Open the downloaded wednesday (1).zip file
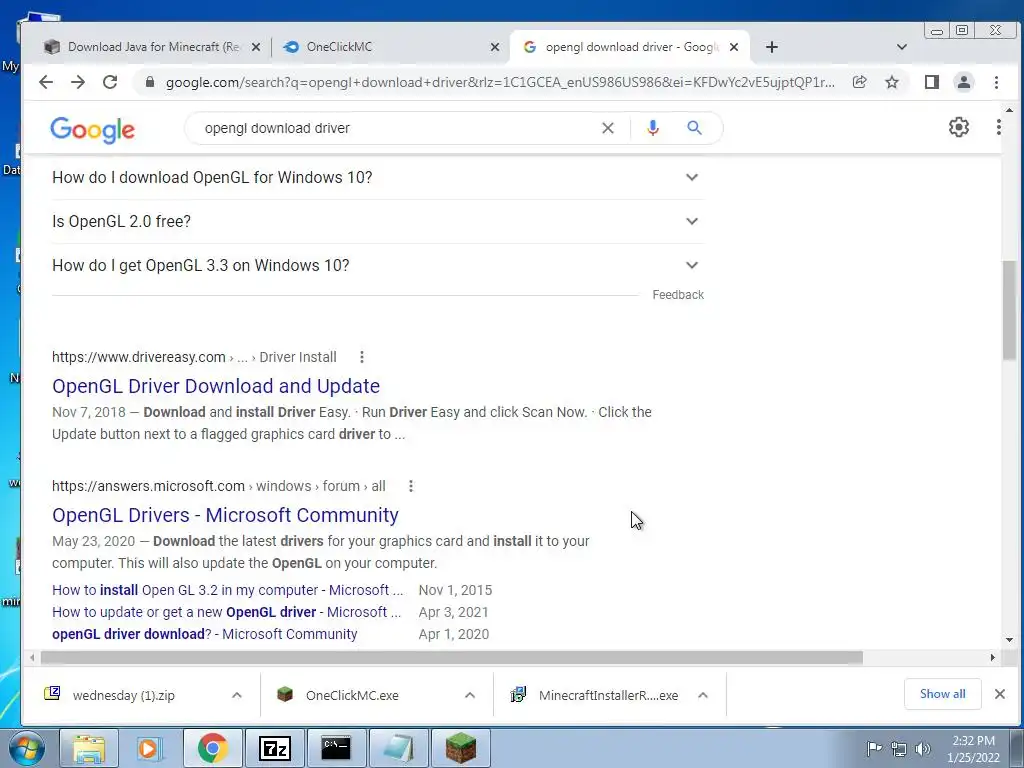 tap(124, 696)
